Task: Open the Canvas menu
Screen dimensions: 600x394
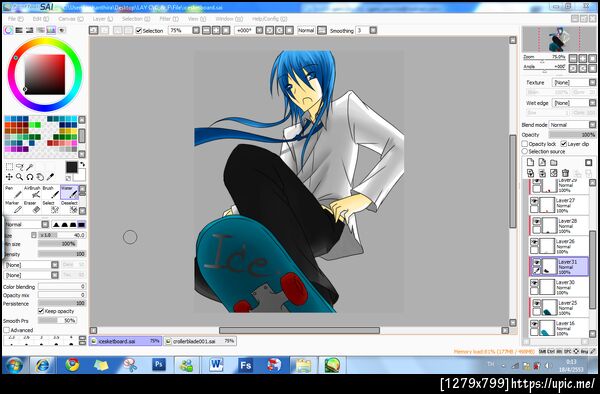Action: [x=70, y=19]
